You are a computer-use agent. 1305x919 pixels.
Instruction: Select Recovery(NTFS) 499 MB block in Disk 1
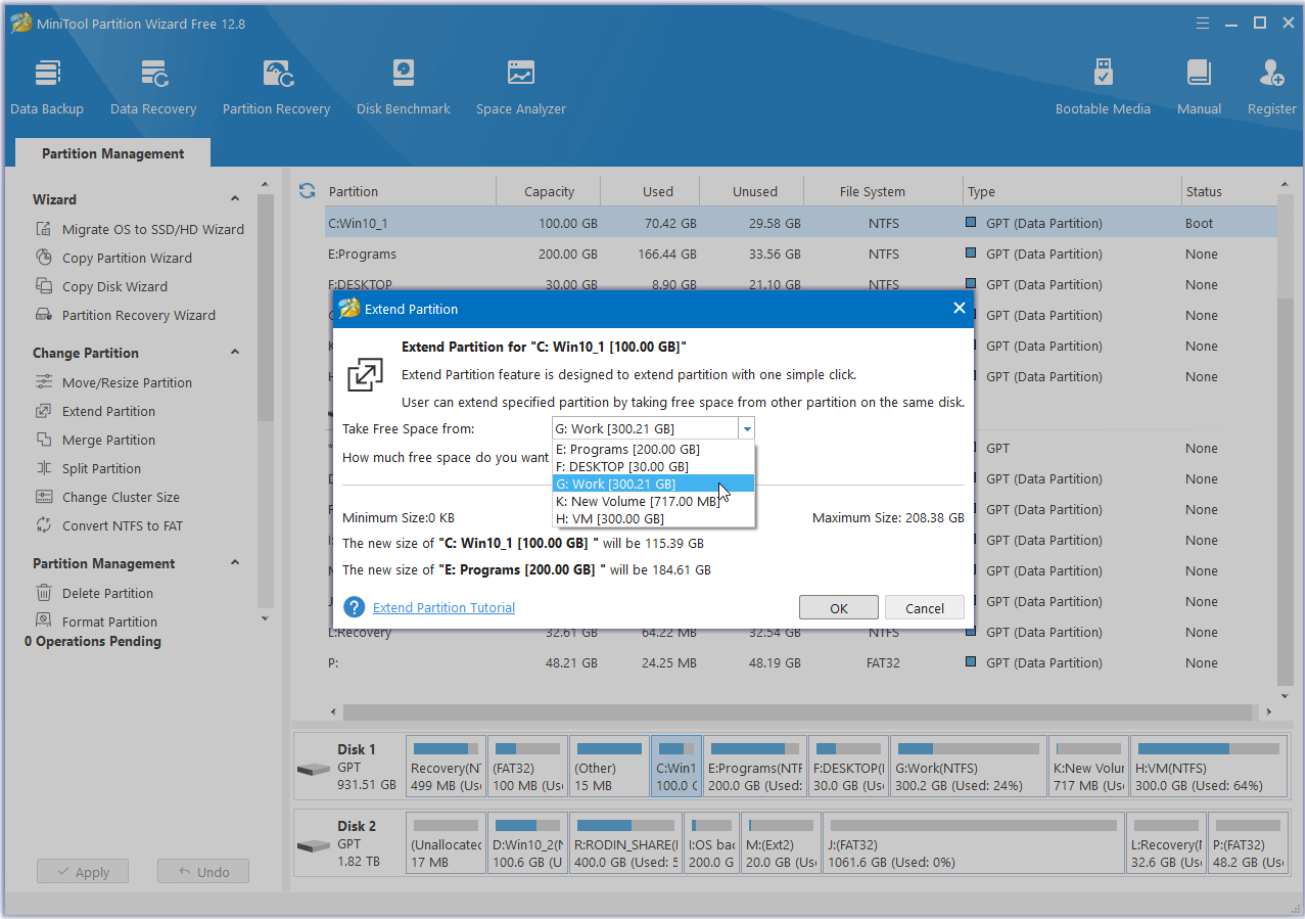446,767
